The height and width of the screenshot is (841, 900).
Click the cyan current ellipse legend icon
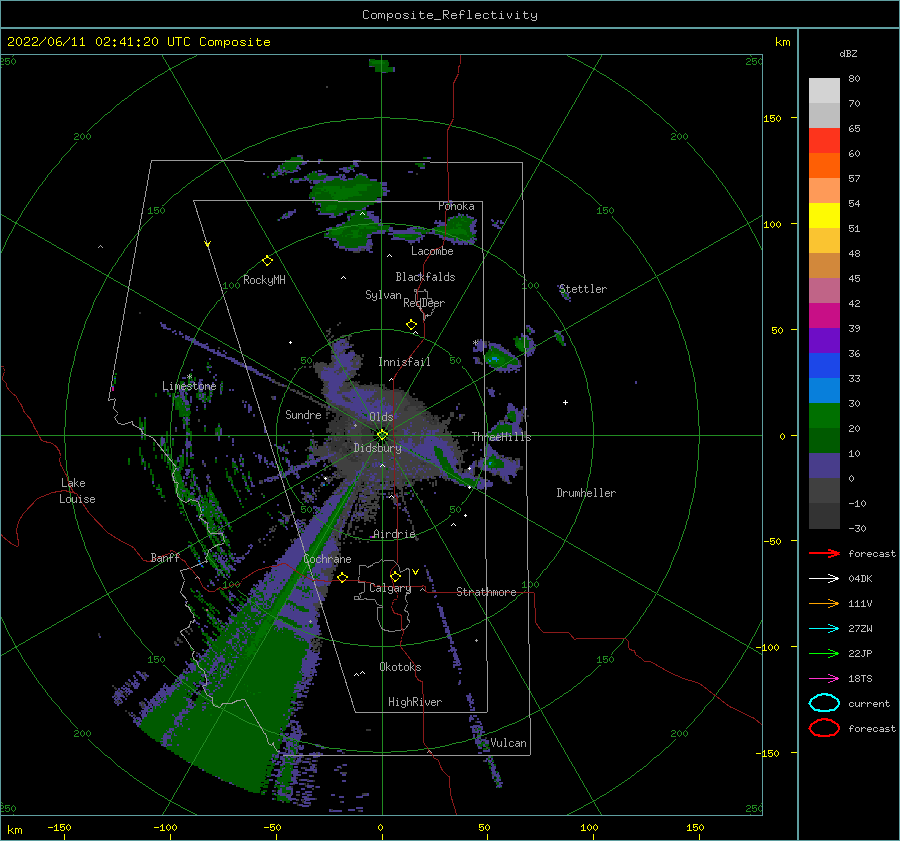click(824, 703)
